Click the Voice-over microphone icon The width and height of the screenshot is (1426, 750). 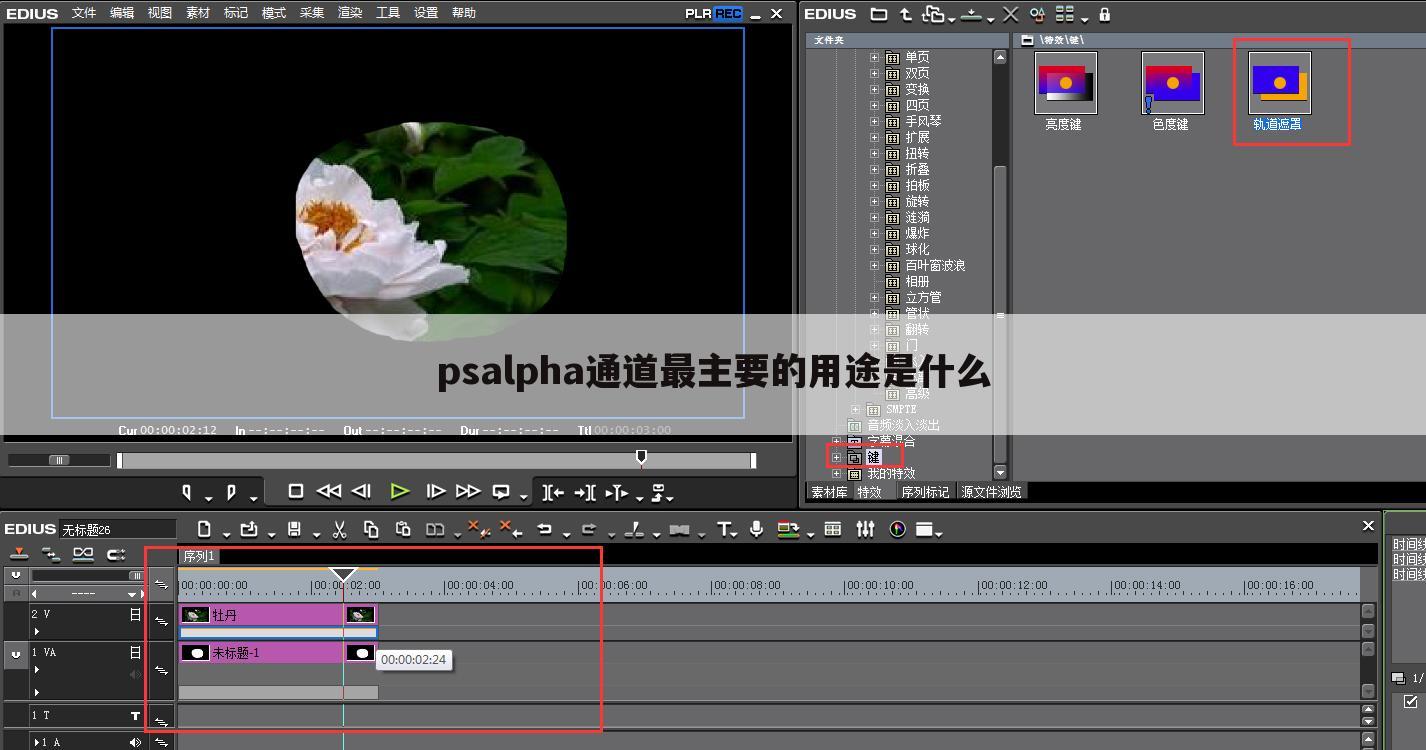click(x=757, y=529)
